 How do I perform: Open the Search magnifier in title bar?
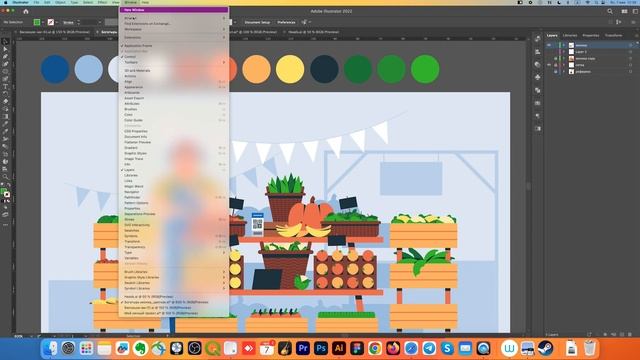[x=610, y=11]
